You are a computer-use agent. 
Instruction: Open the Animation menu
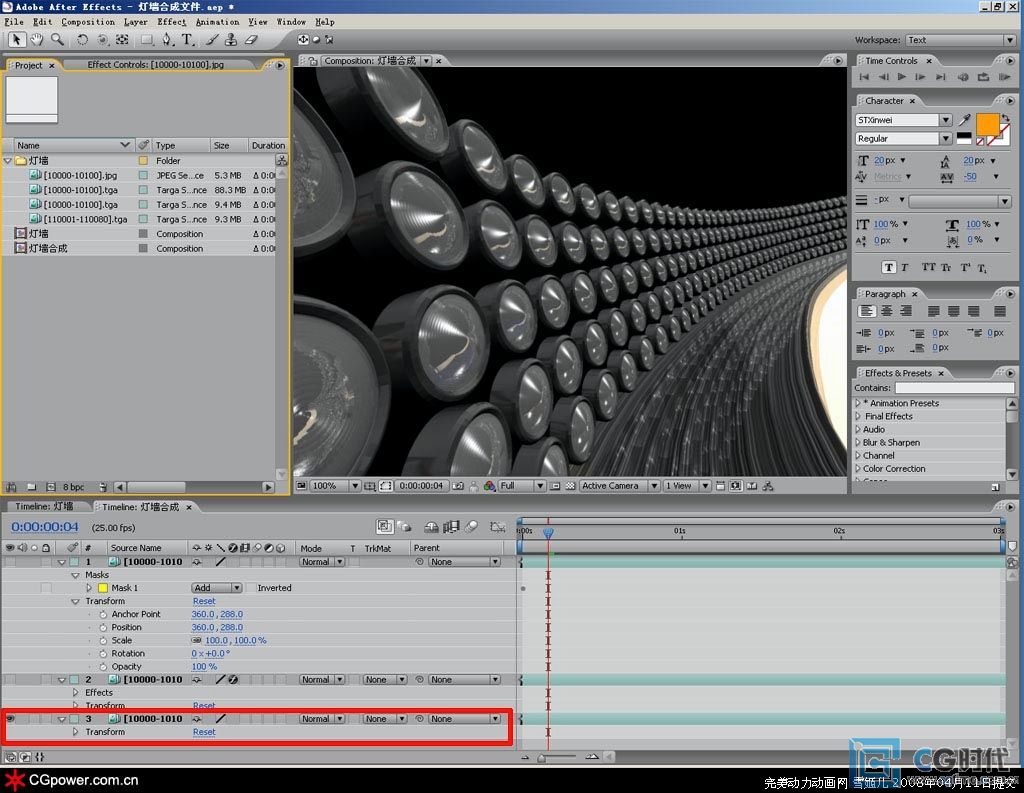217,22
